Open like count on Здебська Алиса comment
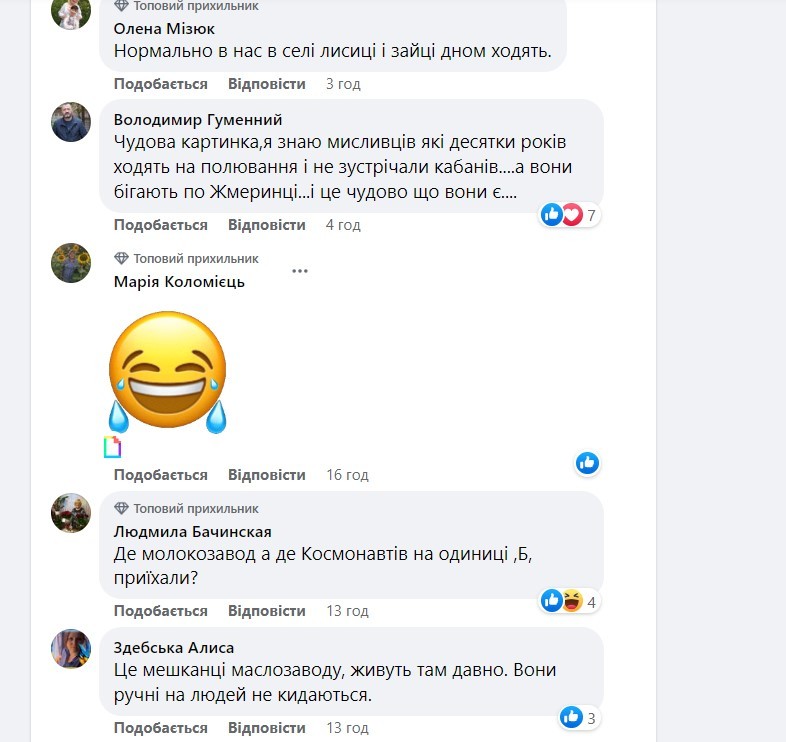The height and width of the screenshot is (742, 786). point(579,717)
